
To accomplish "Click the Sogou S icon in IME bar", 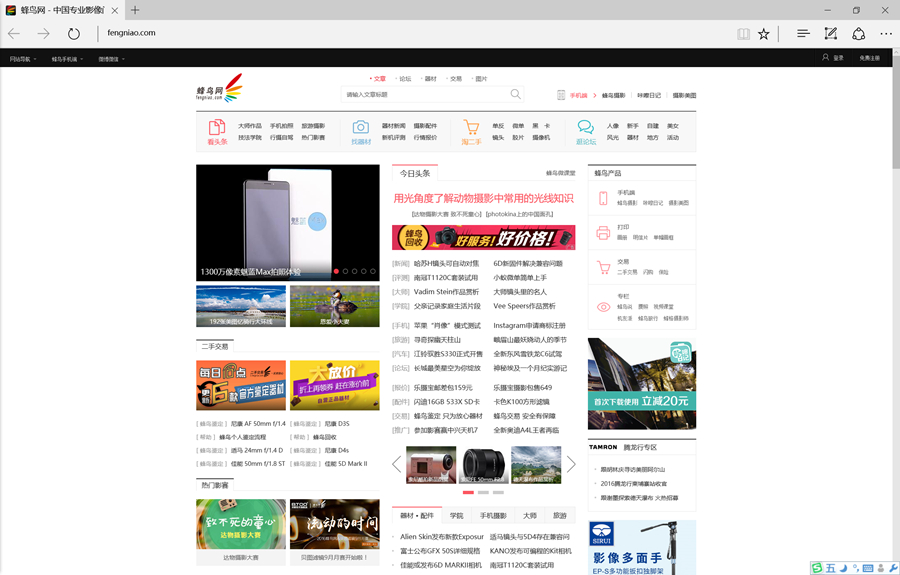I will pos(817,568).
